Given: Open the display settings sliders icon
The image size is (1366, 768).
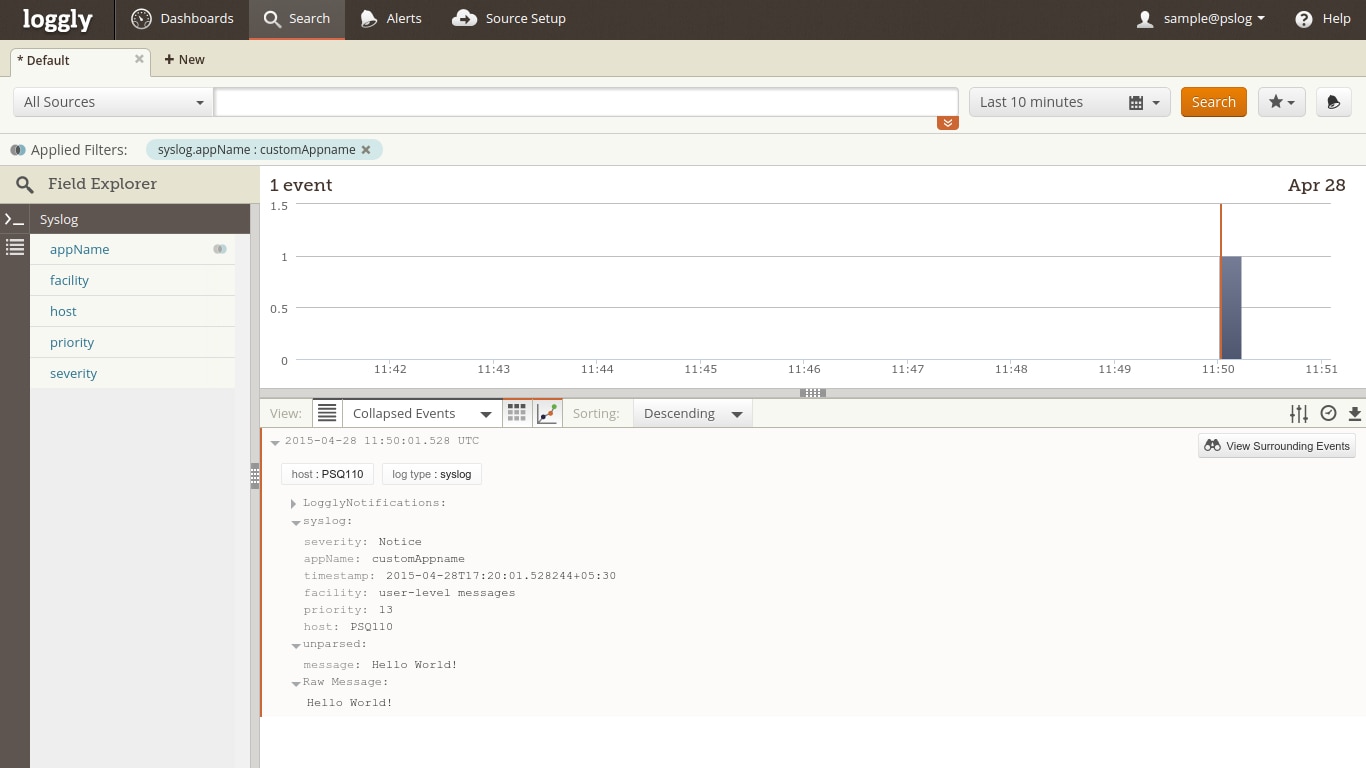Looking at the screenshot, I should point(1298,413).
